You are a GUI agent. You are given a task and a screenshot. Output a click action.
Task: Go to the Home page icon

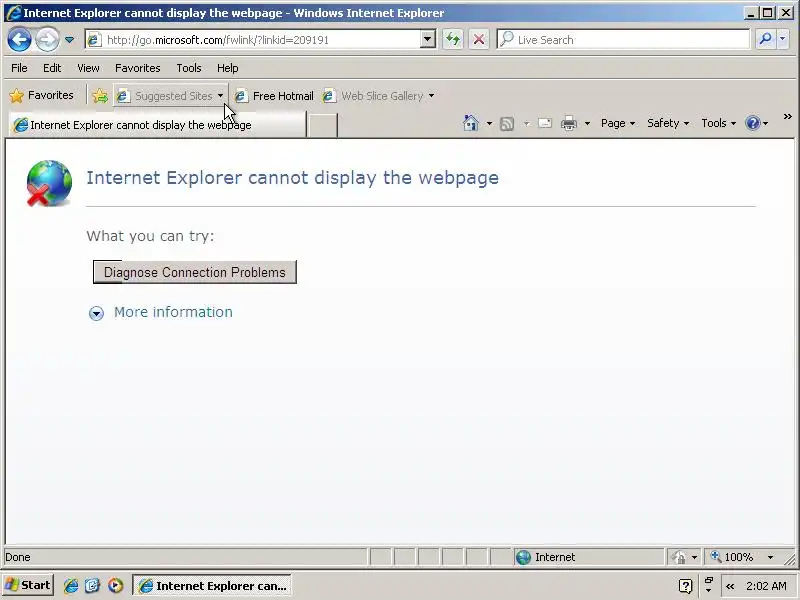tap(470, 123)
